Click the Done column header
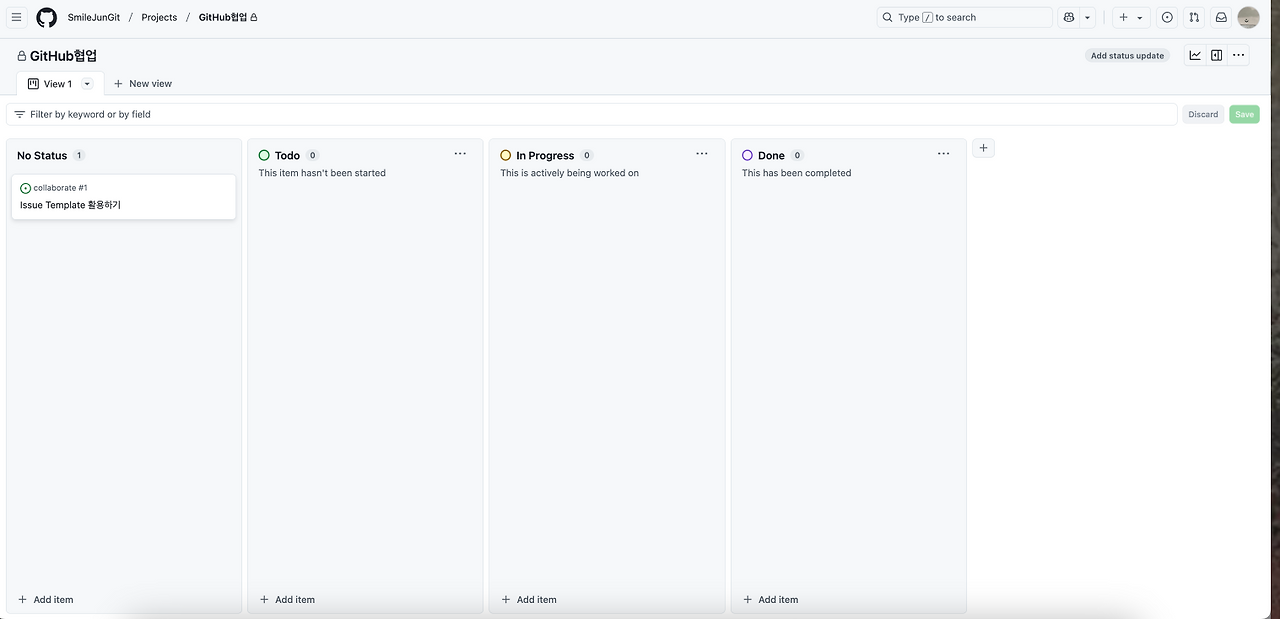The width and height of the screenshot is (1280, 619). 771,155
